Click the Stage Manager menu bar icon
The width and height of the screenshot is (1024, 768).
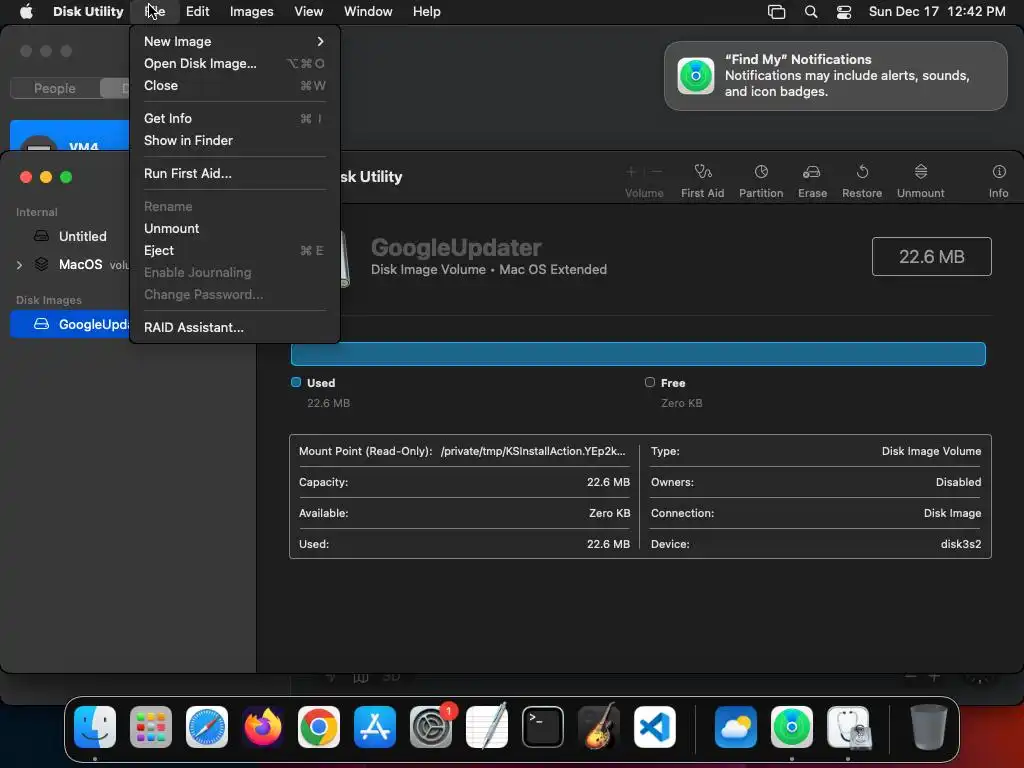click(x=776, y=12)
